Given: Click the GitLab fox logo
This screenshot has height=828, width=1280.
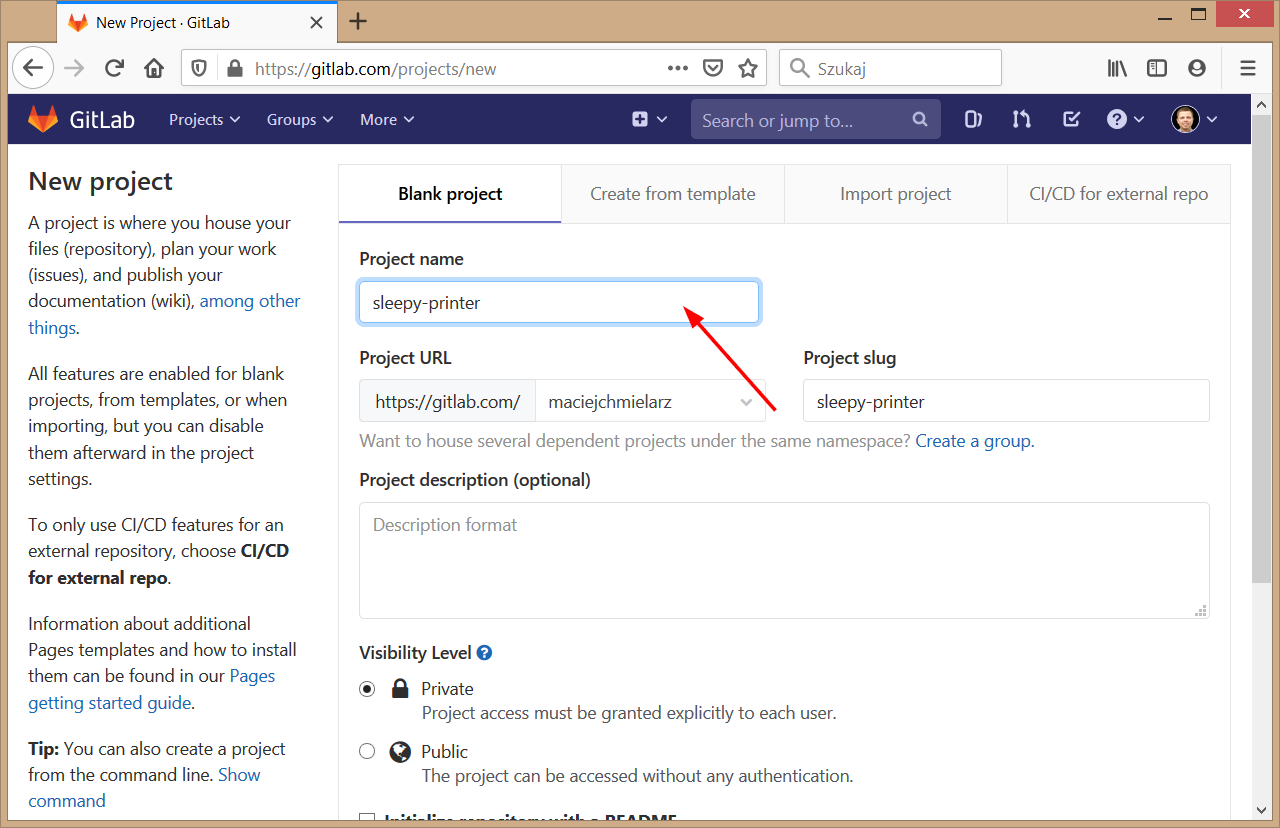Looking at the screenshot, I should point(43,119).
